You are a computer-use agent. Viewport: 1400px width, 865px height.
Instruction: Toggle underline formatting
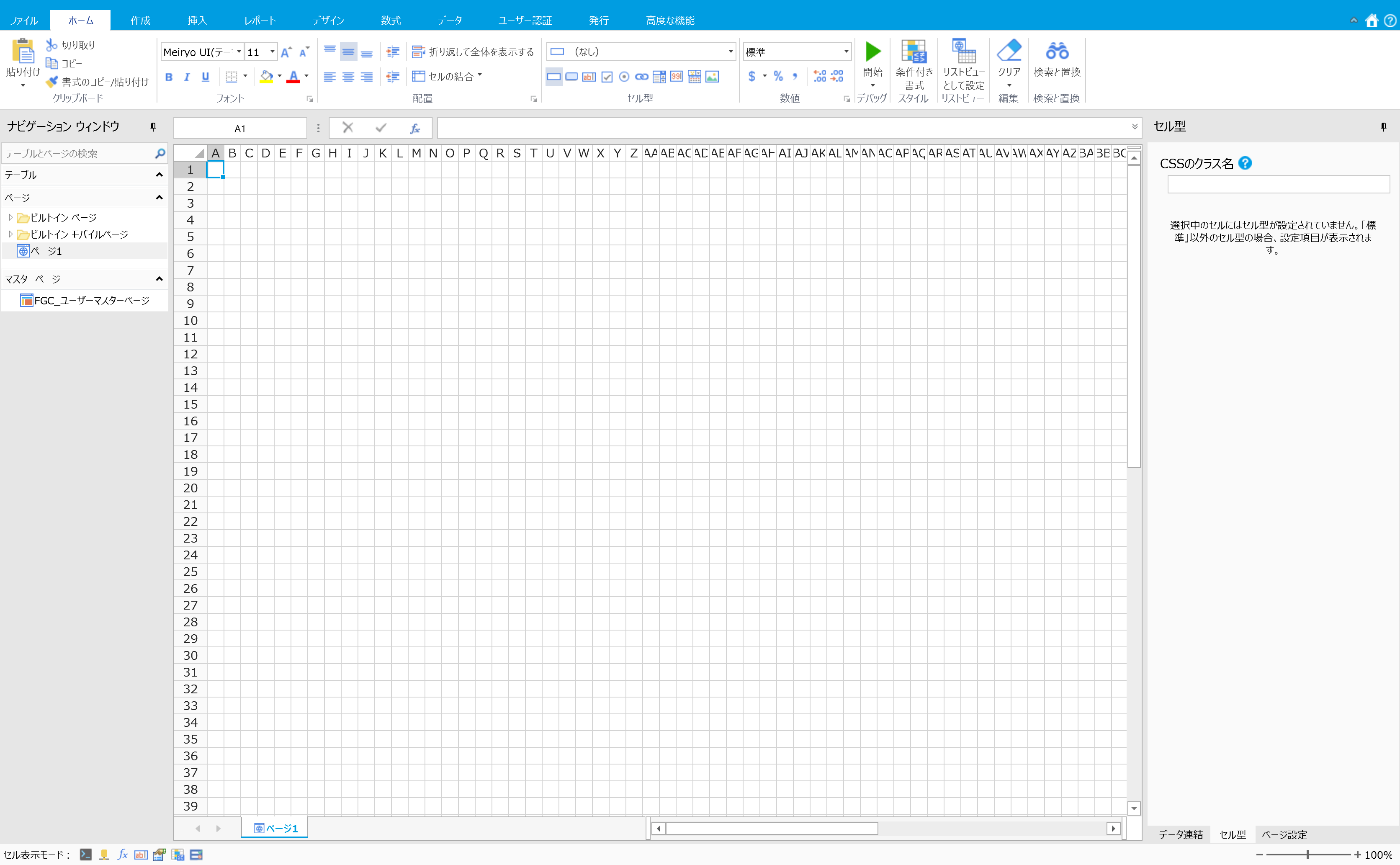(205, 76)
